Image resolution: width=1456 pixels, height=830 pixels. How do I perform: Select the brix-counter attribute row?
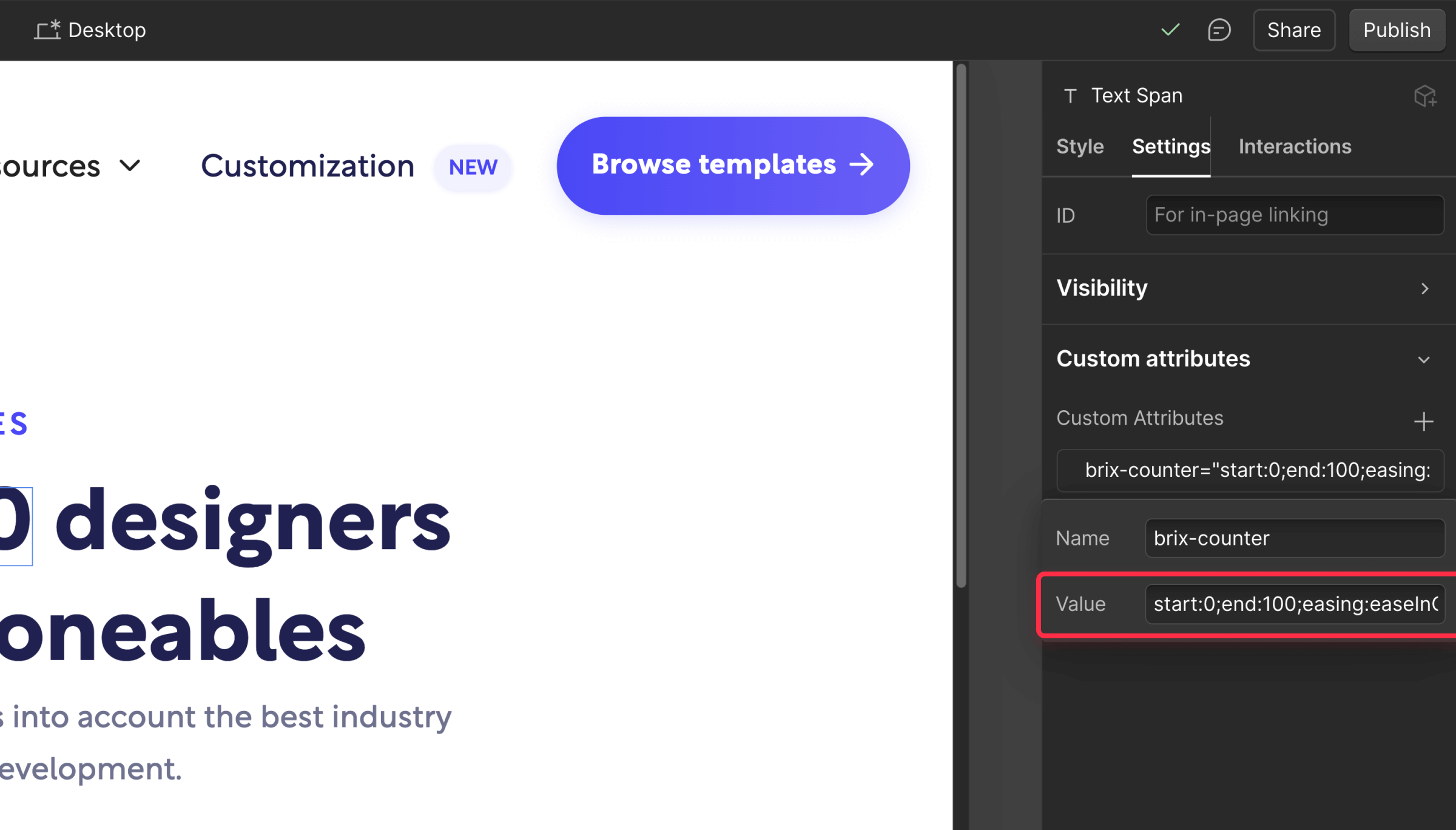click(1250, 470)
